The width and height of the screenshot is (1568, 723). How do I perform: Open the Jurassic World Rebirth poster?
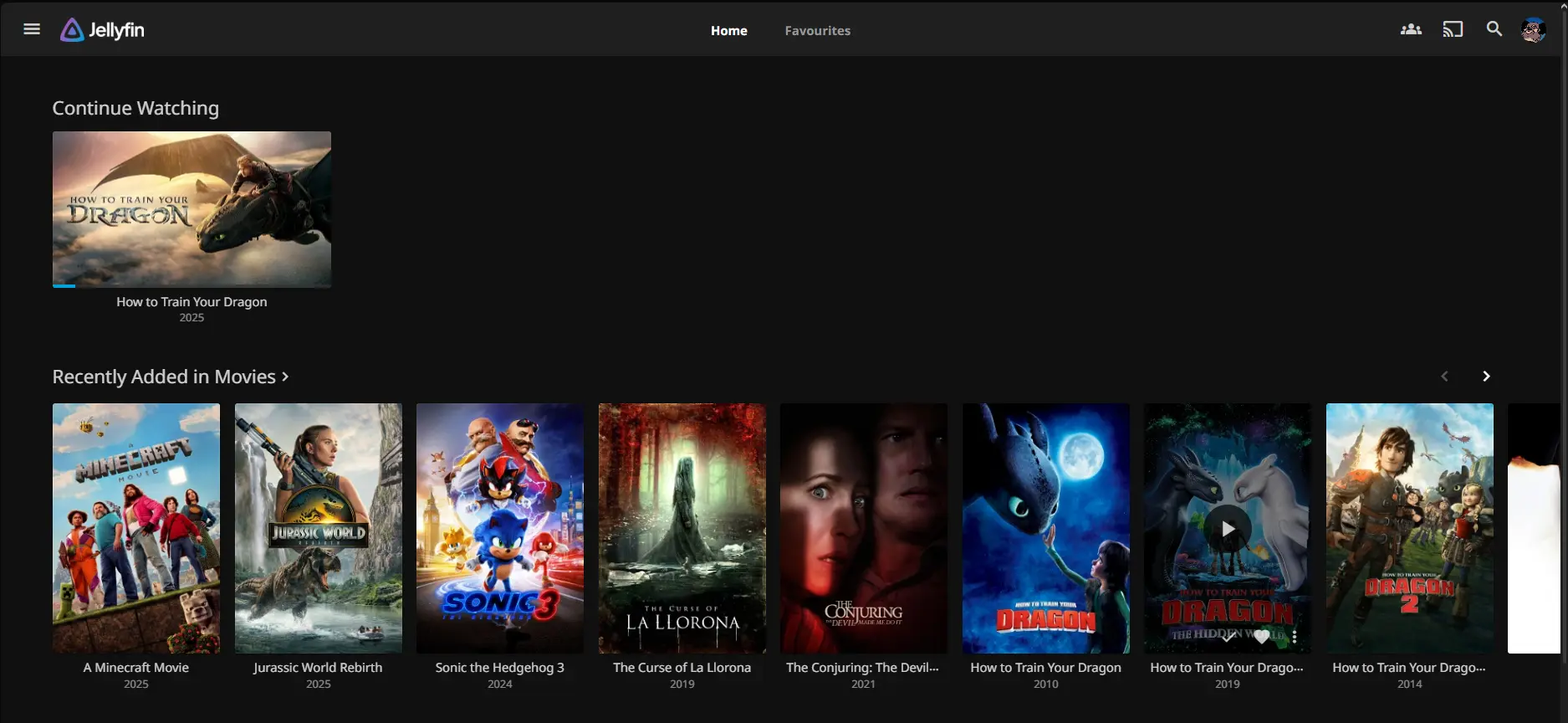(318, 528)
